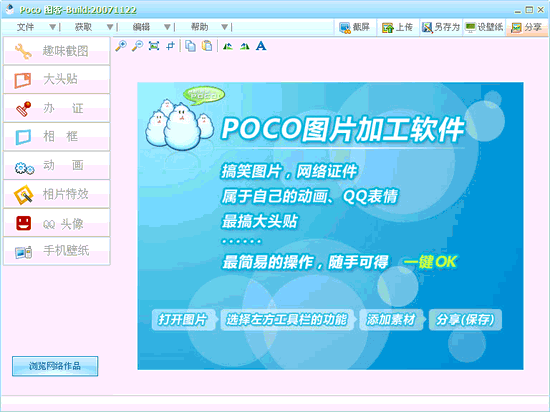
Task: Click the 上传 upload toolbar button
Action: click(397, 27)
